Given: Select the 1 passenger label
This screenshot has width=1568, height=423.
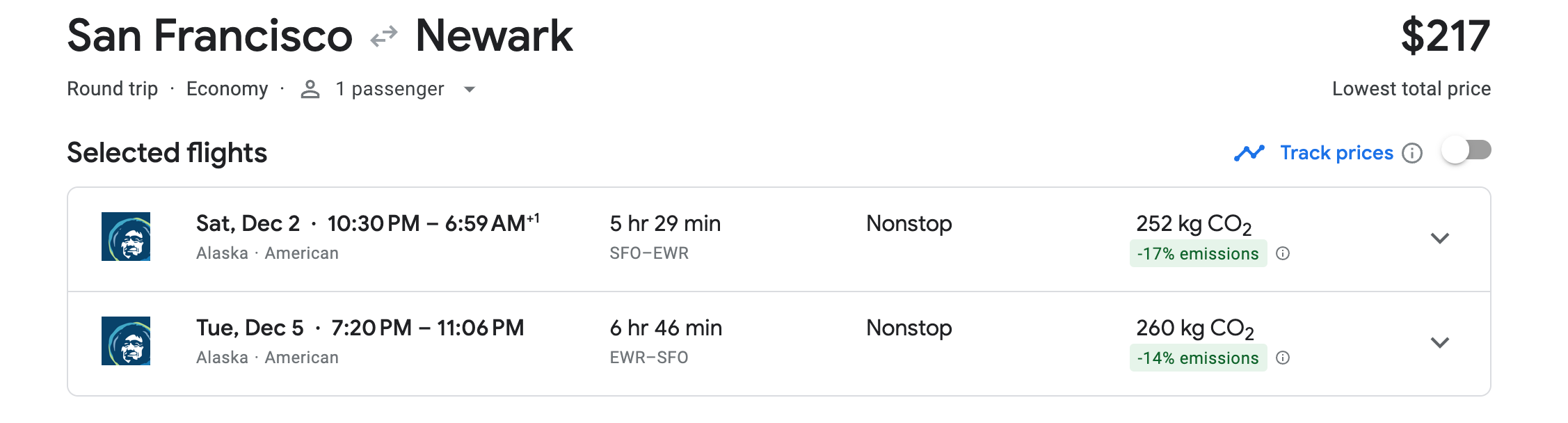Looking at the screenshot, I should tap(390, 89).
